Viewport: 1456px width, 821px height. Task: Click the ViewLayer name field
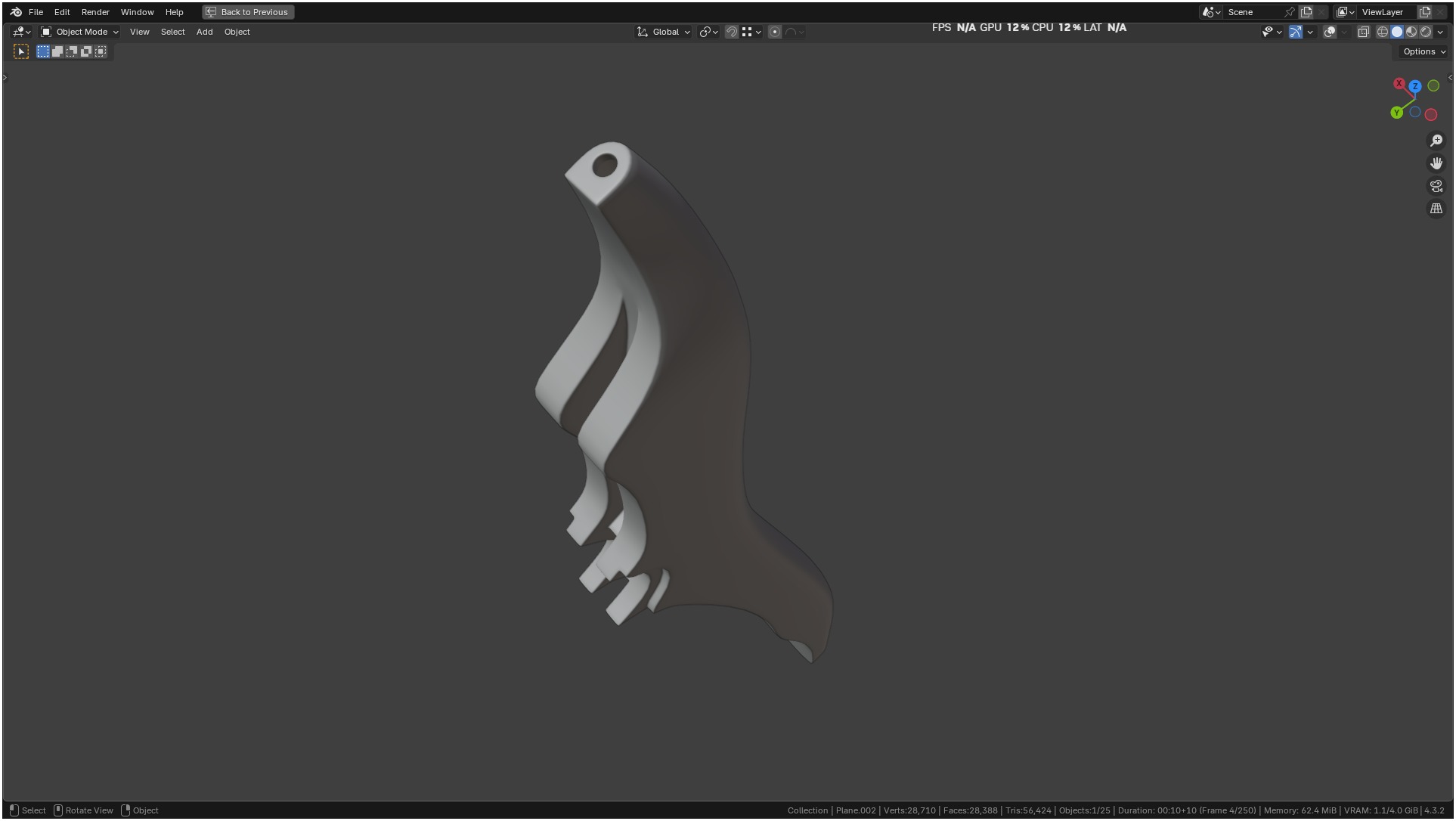coord(1386,12)
